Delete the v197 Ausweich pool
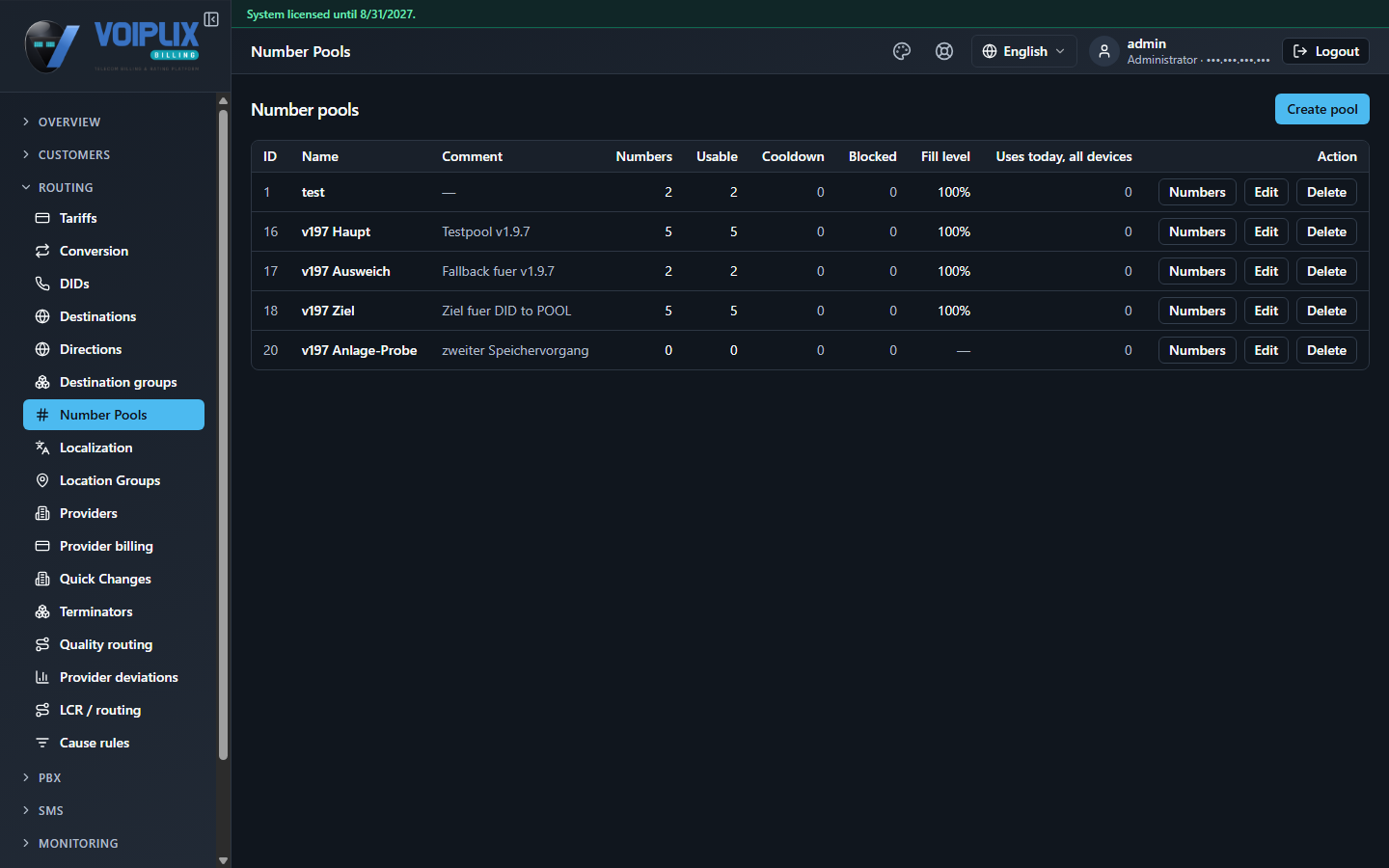Viewport: 1389px width, 868px height. coord(1326,271)
